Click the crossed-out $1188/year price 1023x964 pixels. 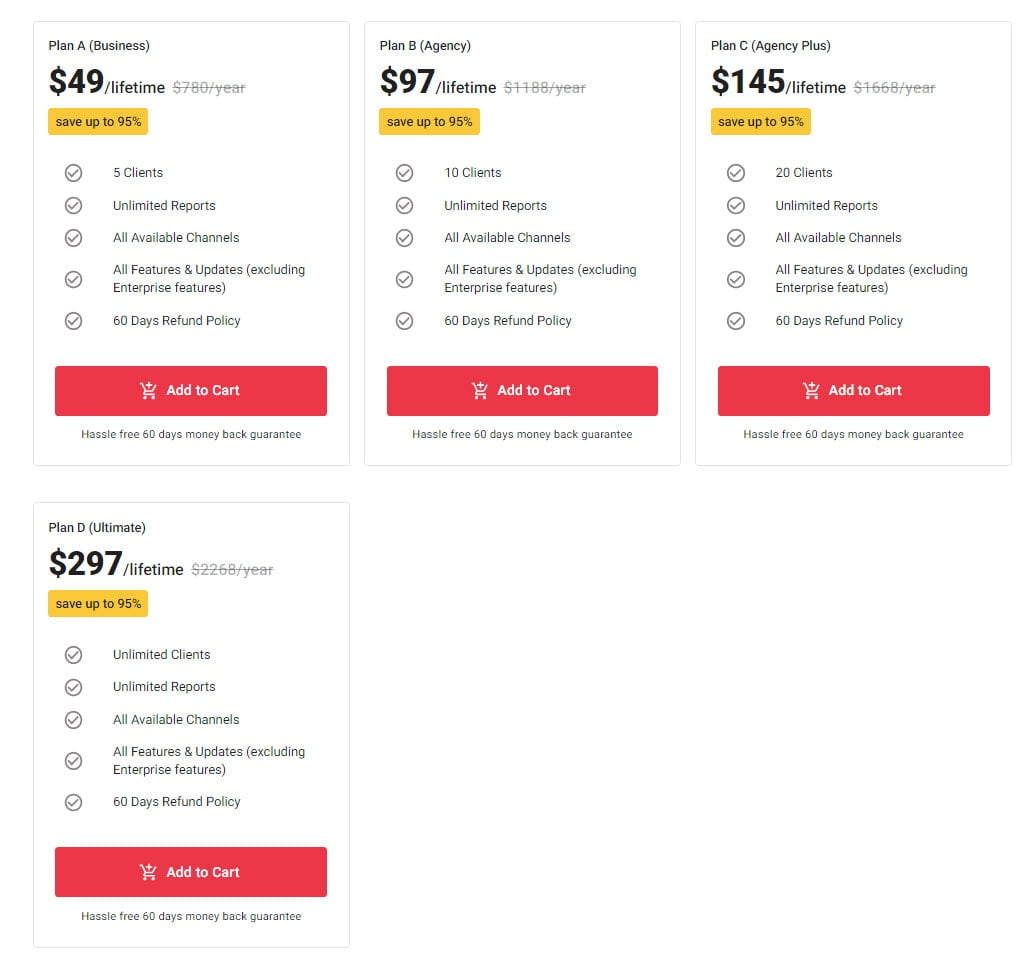544,88
